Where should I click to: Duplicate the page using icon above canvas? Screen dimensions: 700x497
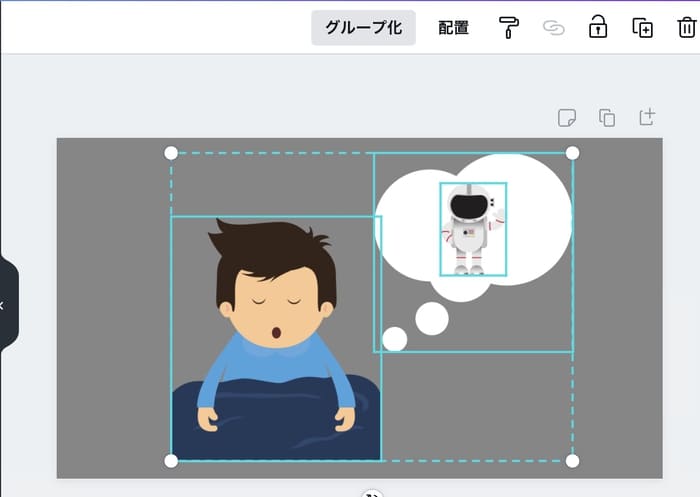click(x=607, y=118)
